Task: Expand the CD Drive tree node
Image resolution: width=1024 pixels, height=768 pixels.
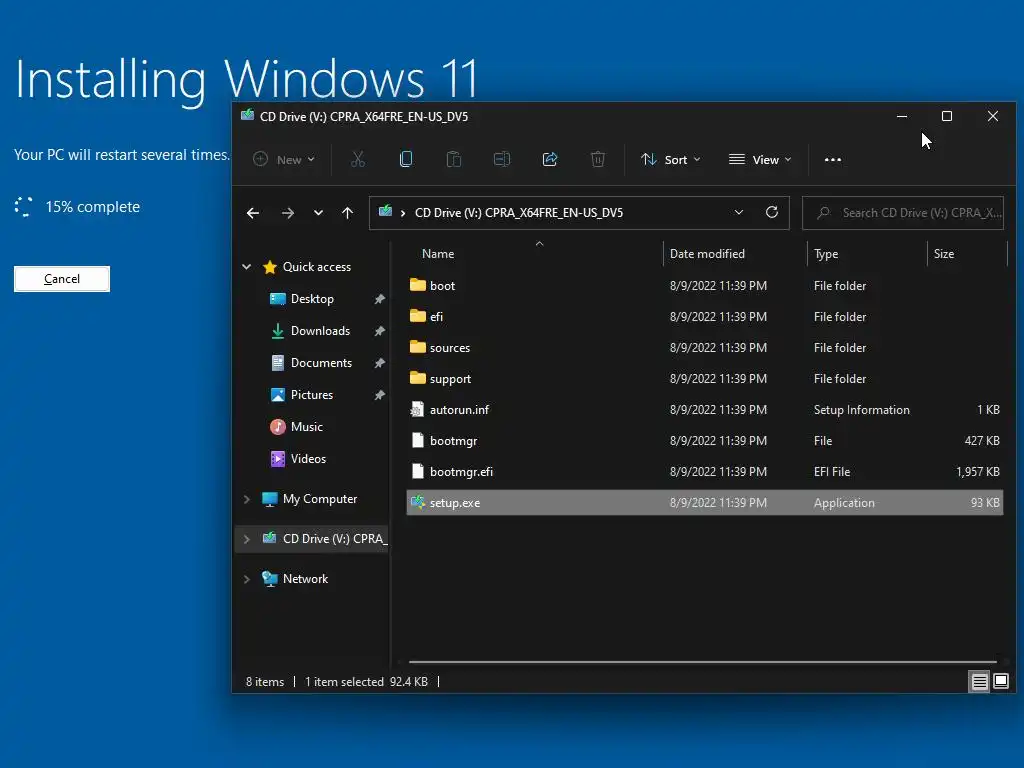Action: (247, 539)
